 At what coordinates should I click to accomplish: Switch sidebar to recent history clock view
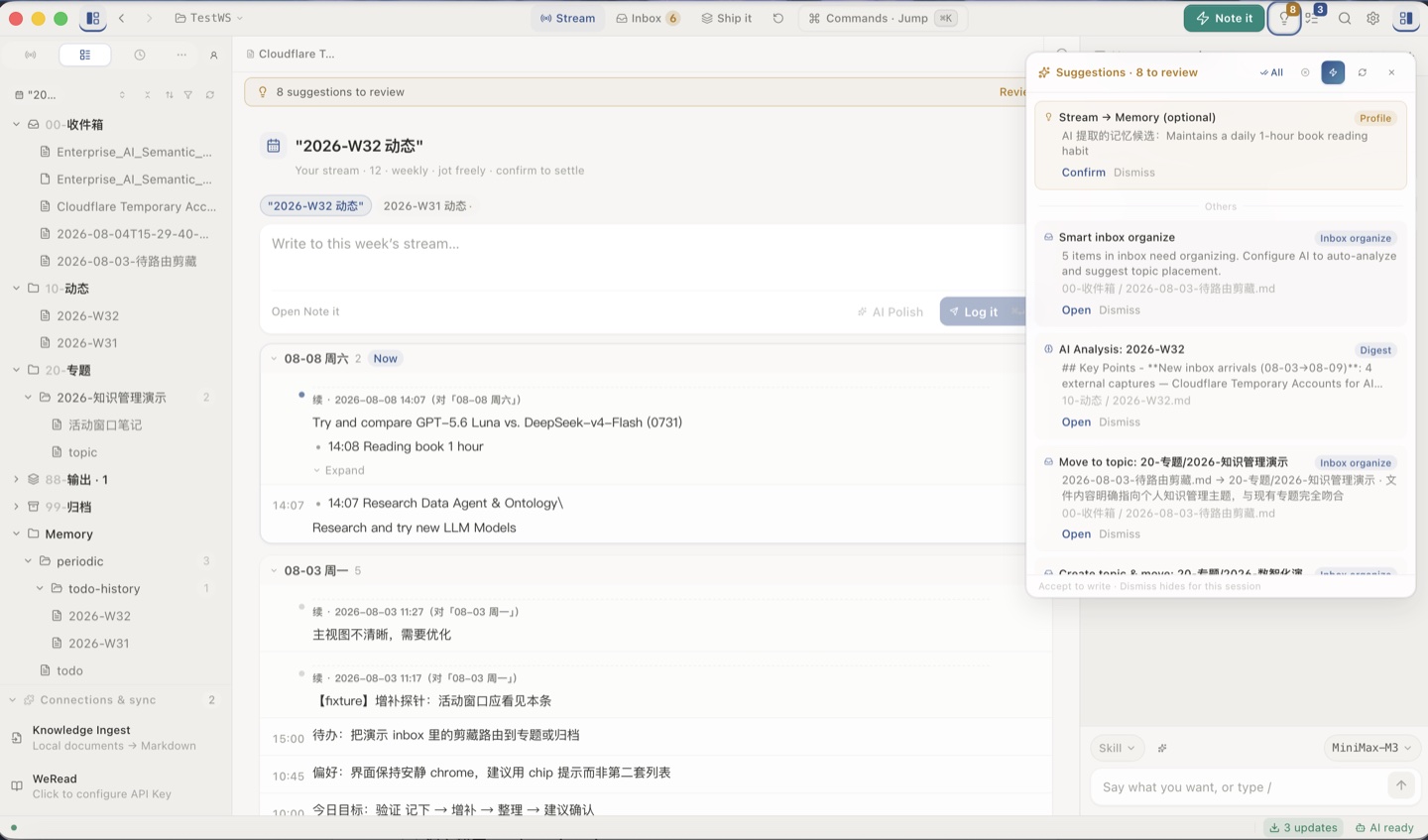pos(140,55)
